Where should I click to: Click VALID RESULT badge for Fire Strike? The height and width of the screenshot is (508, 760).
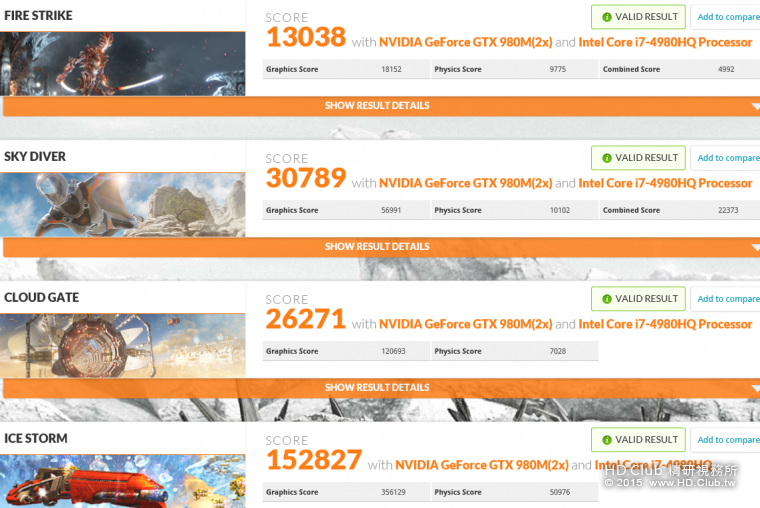point(638,17)
